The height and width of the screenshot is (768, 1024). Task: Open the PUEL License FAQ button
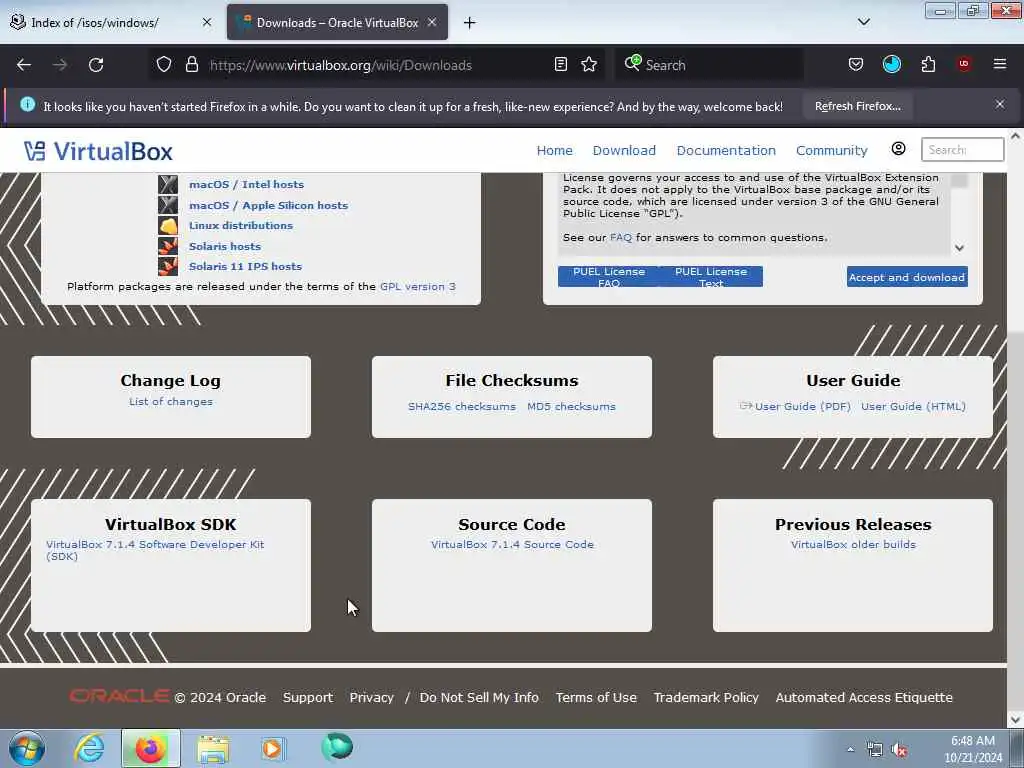click(609, 277)
